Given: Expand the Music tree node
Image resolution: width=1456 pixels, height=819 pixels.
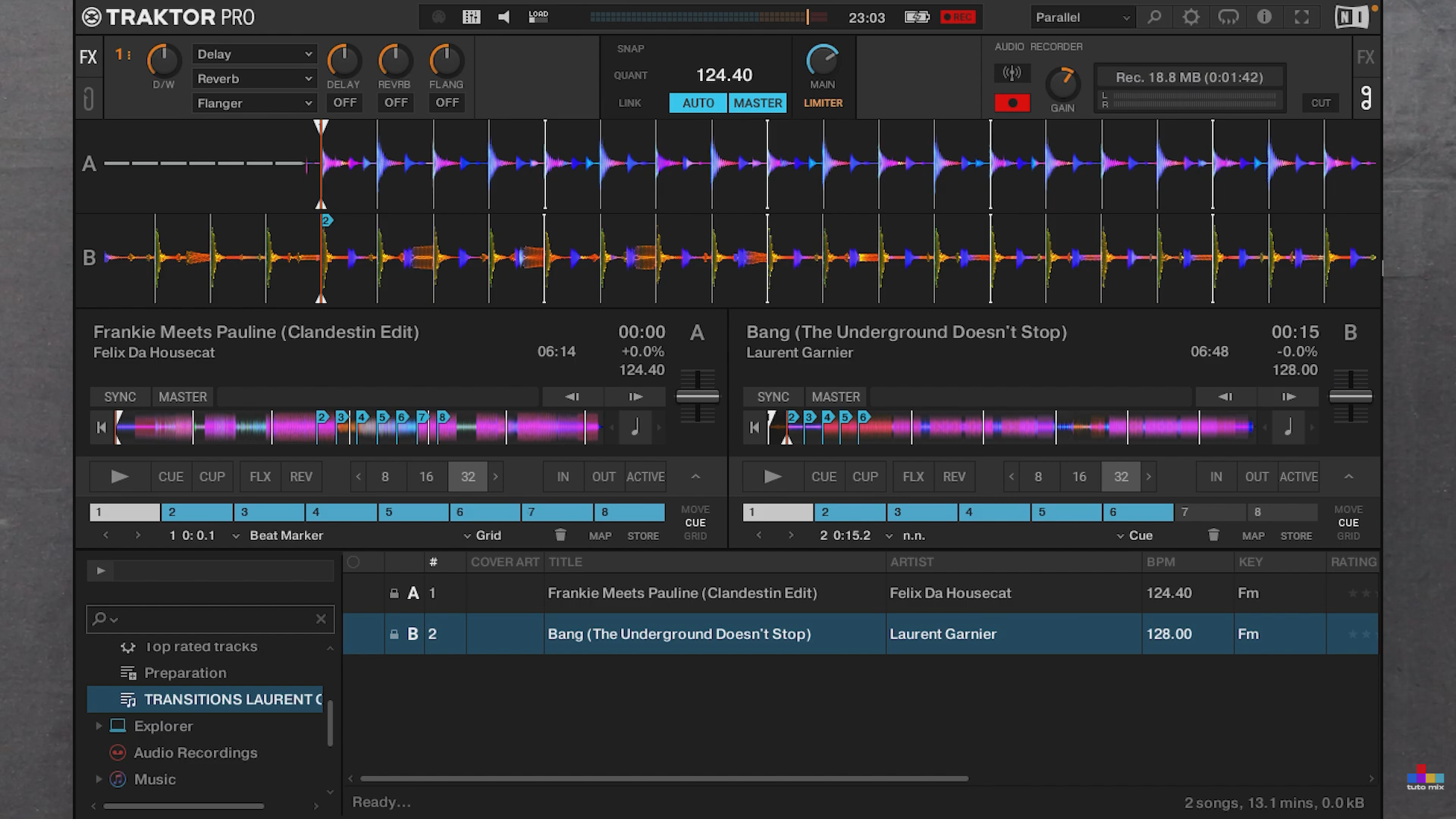Looking at the screenshot, I should coord(99,779).
